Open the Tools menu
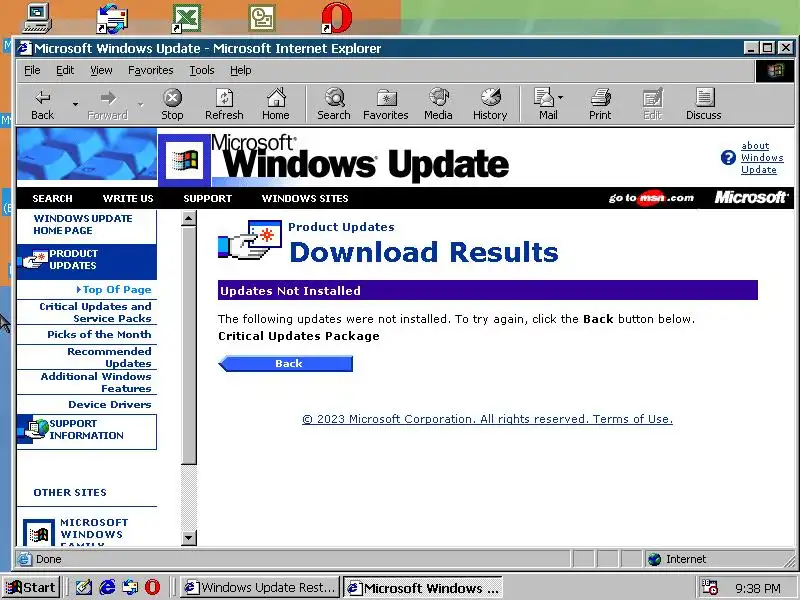This screenshot has height=600, width=800. coord(202,70)
